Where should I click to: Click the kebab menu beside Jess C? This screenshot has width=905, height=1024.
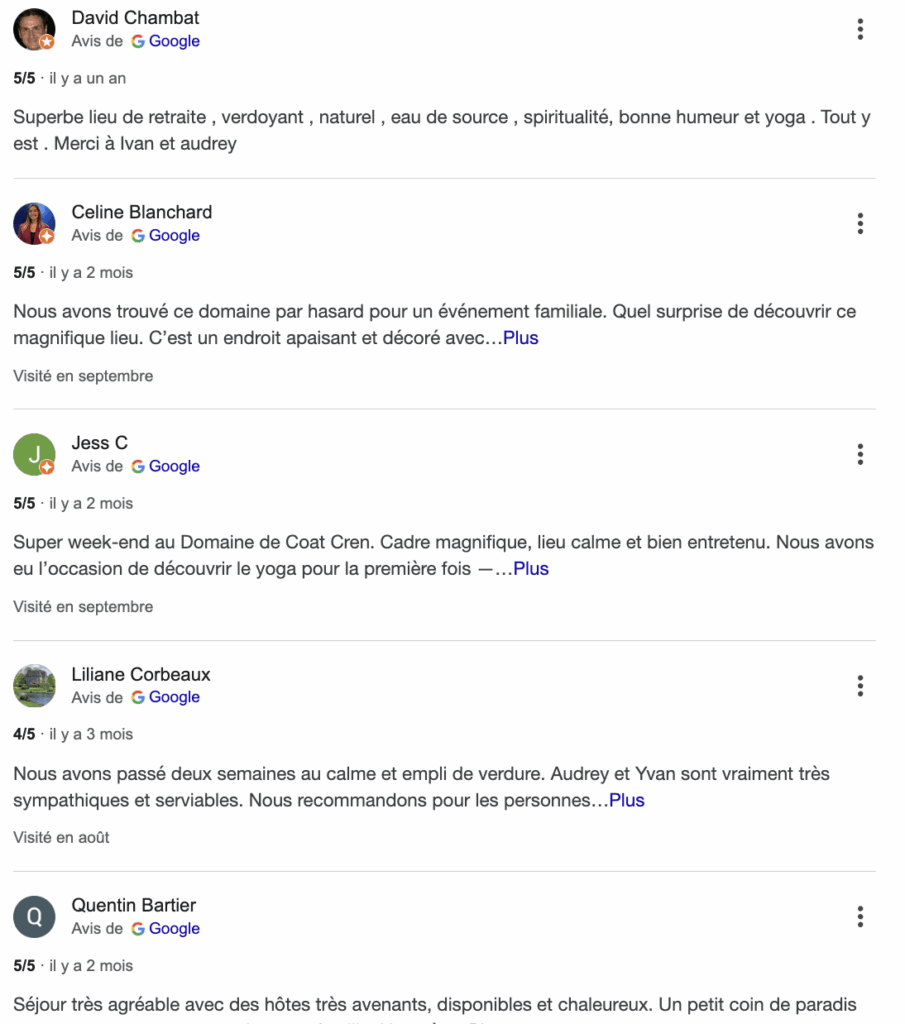[860, 455]
